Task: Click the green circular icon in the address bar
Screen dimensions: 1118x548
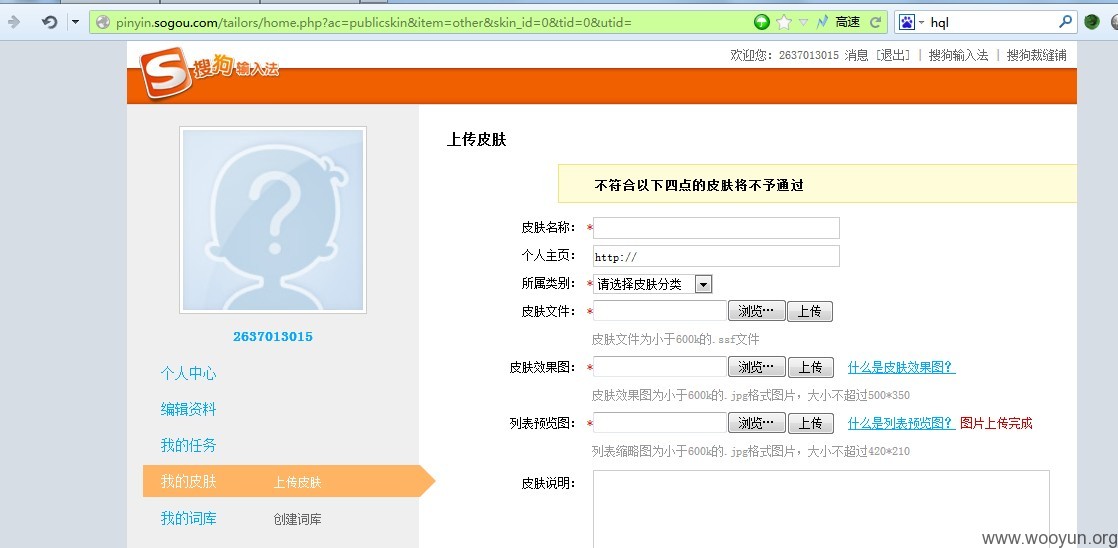Action: [762, 22]
